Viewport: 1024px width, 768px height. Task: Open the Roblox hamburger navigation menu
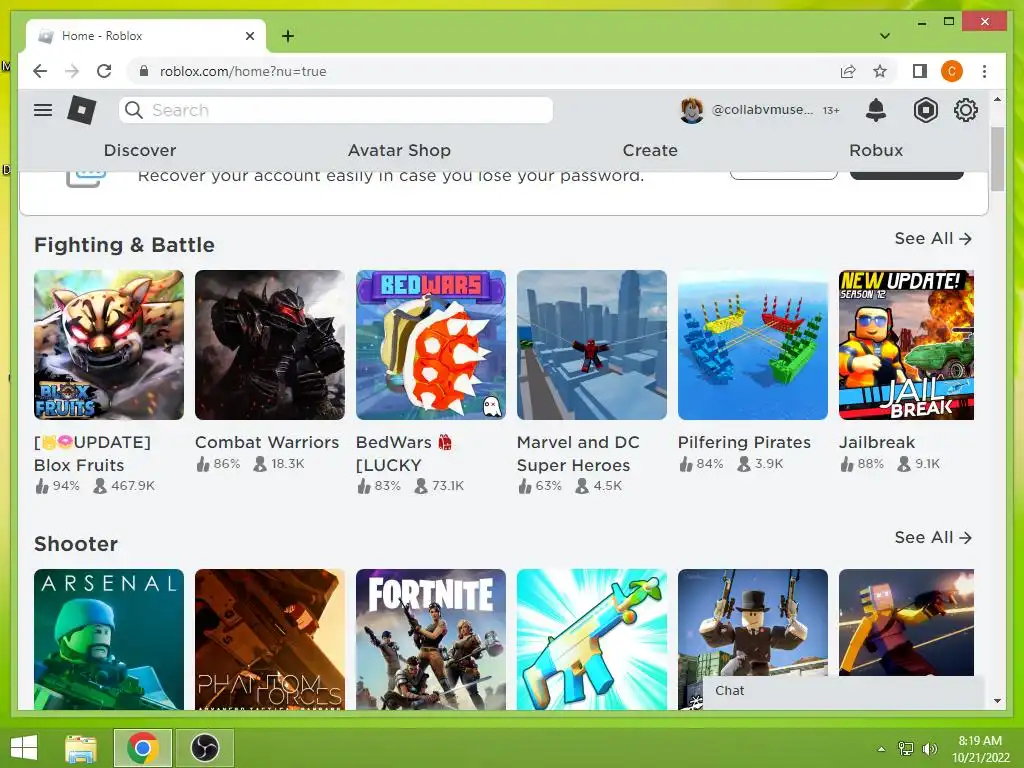coord(43,110)
